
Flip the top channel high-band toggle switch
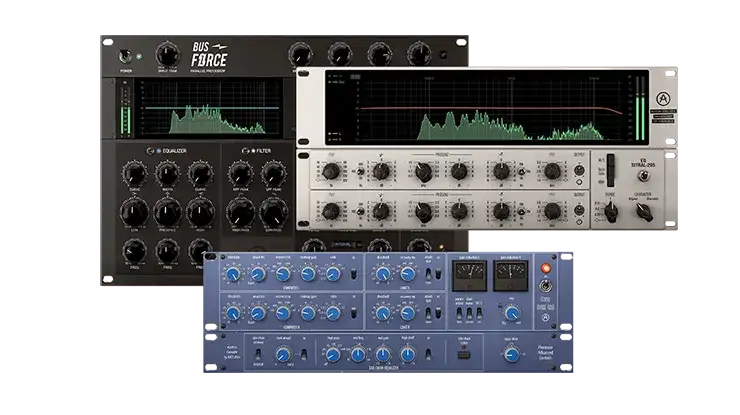[521, 172]
